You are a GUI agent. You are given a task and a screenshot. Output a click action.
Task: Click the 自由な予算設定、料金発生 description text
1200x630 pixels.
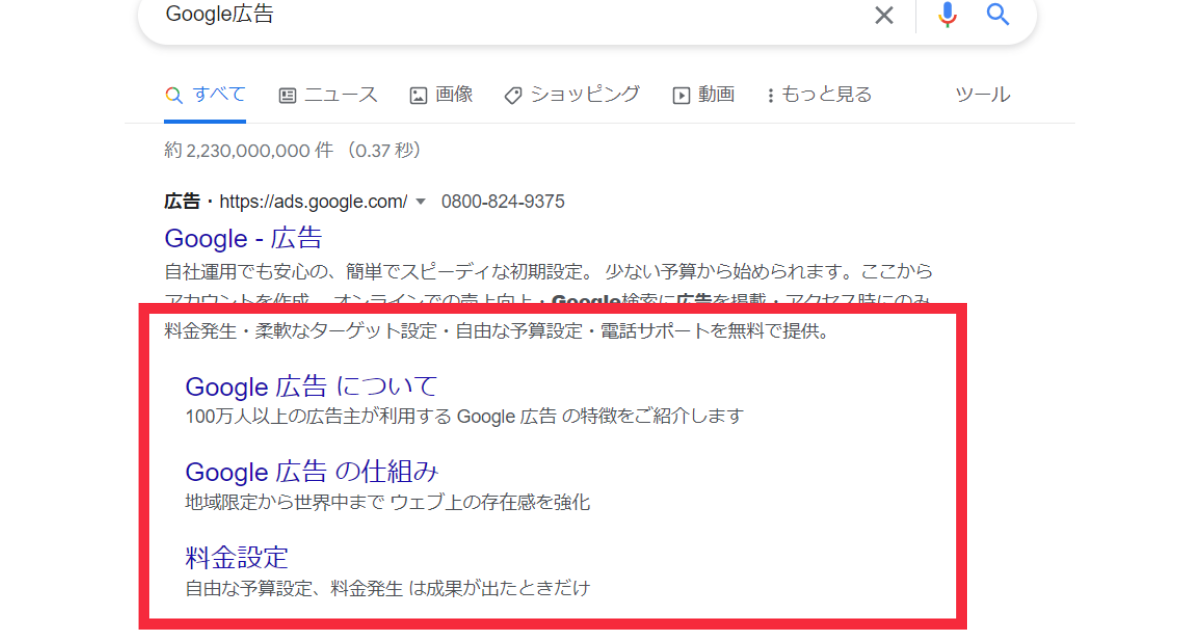pyautogui.click(x=388, y=587)
